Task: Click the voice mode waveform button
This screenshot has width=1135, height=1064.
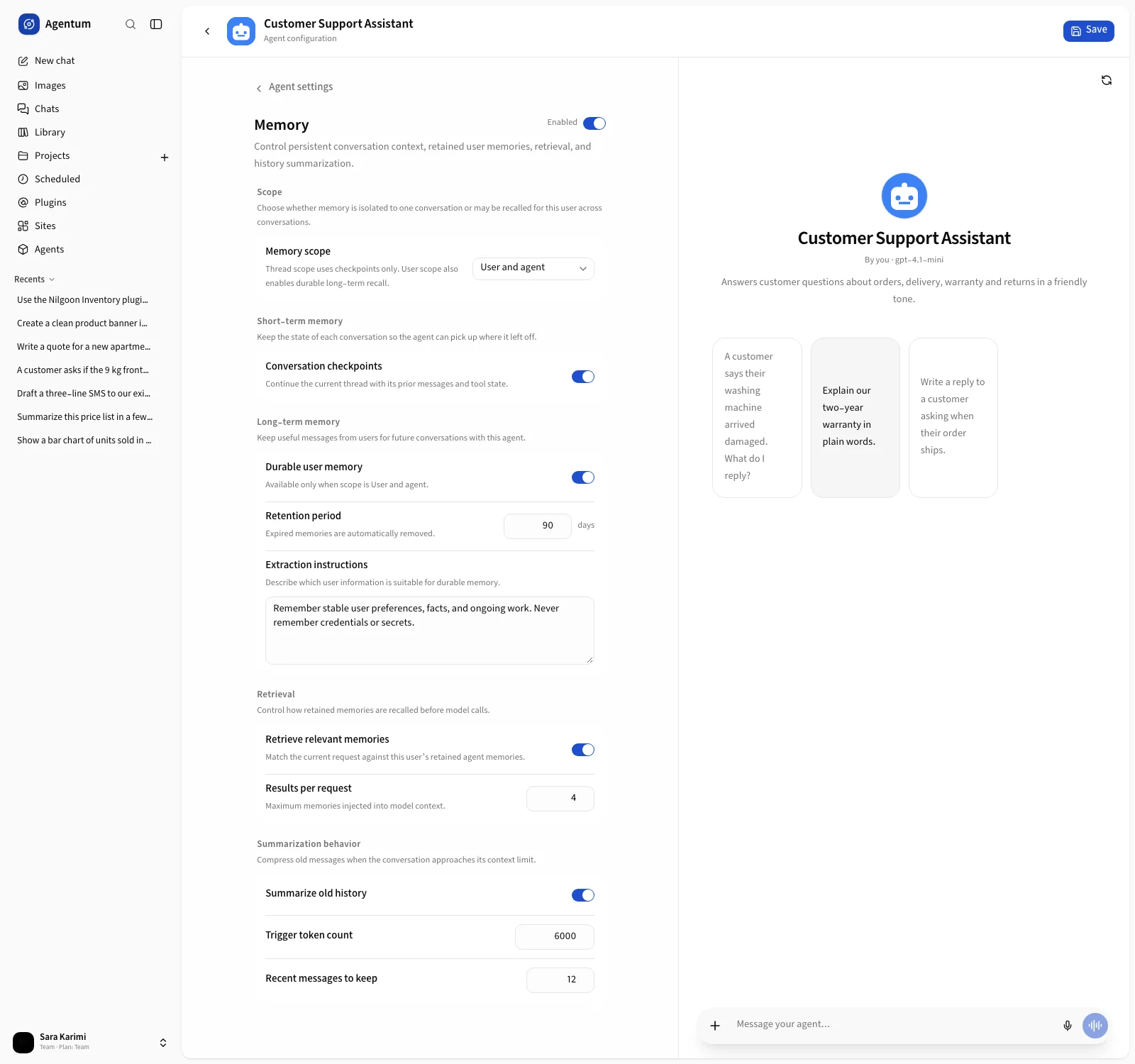Action: [1095, 1025]
